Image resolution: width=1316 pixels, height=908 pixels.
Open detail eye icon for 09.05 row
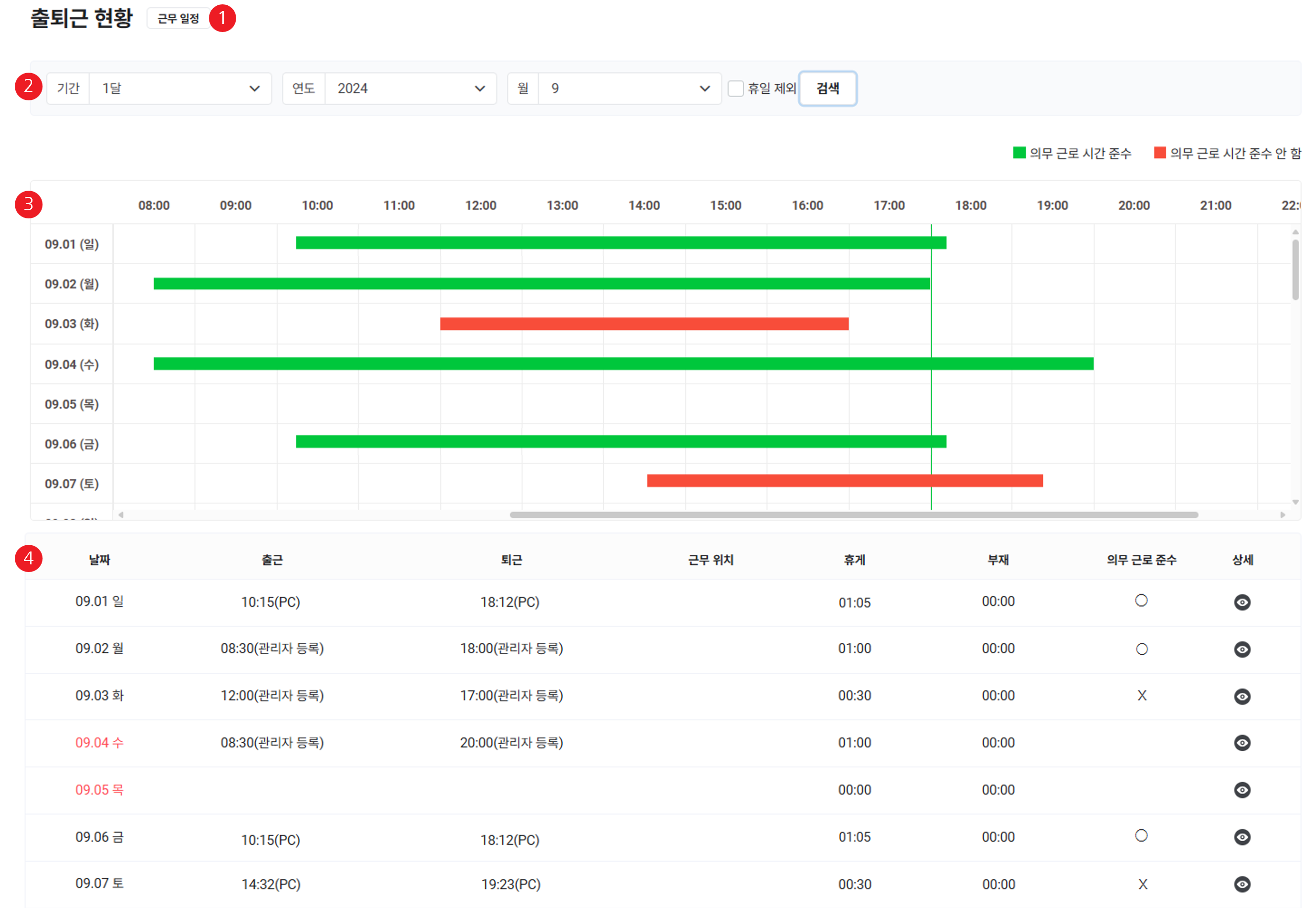1241,789
